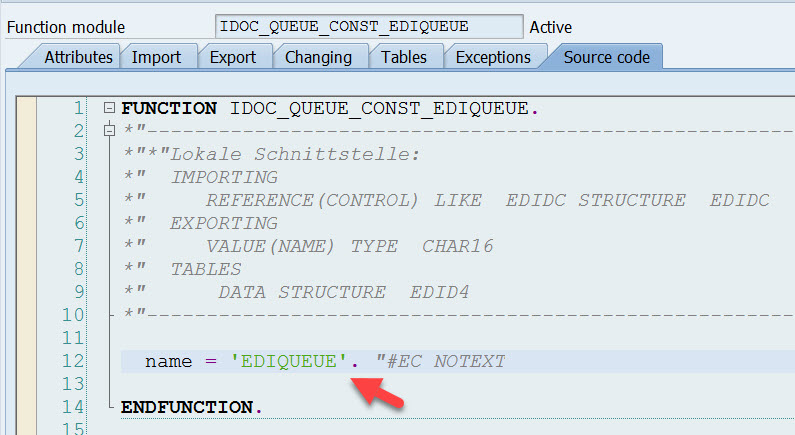This screenshot has width=795, height=435.
Task: Click the Function module name field
Action: coord(369,27)
